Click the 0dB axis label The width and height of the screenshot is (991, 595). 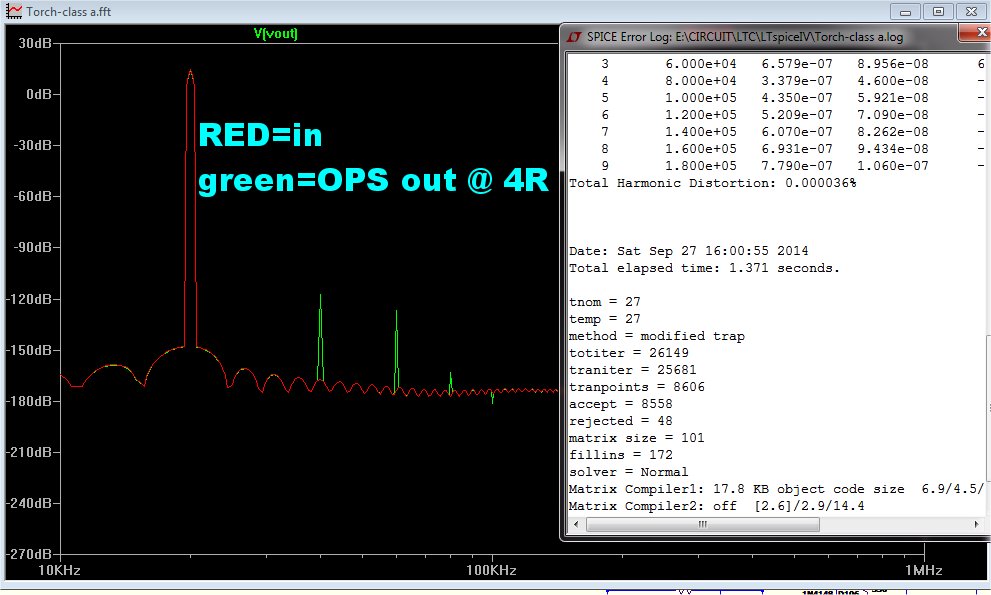click(39, 94)
